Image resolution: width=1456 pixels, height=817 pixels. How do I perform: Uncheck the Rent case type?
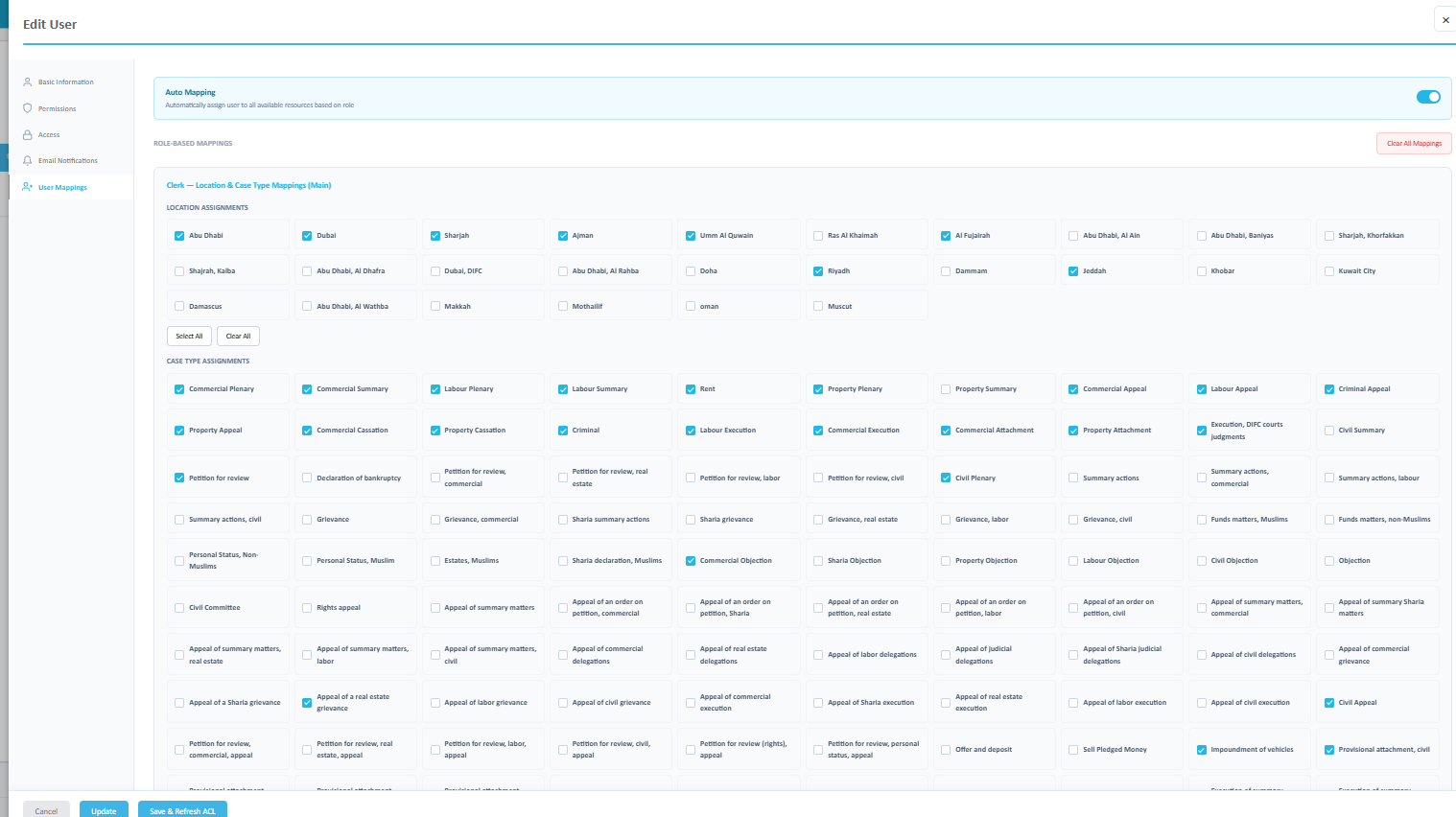691,389
